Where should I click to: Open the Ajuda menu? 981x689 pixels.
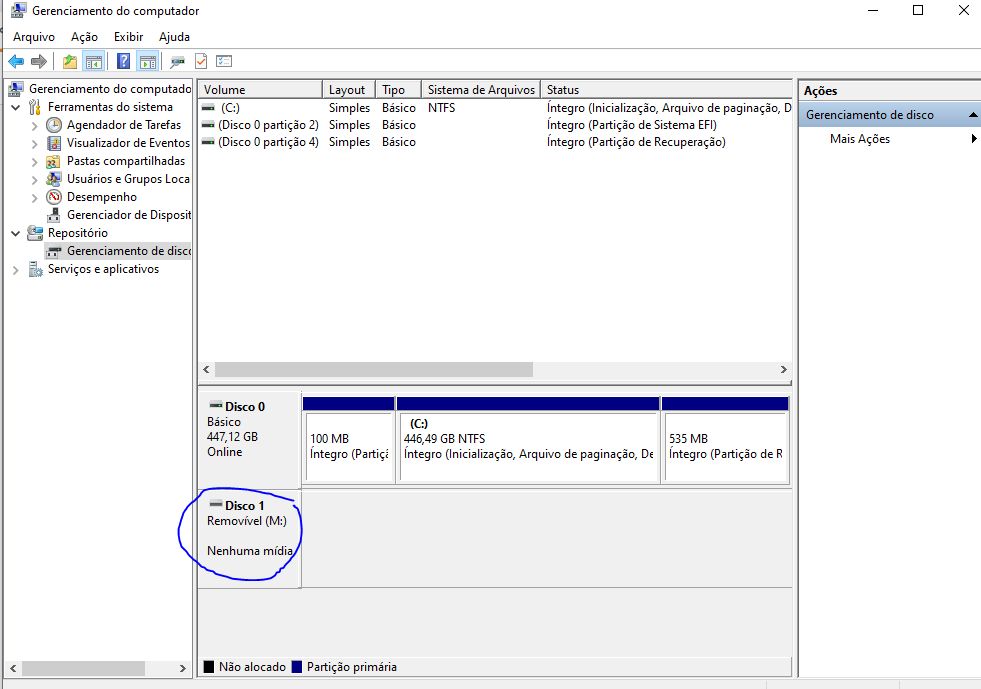pos(174,37)
